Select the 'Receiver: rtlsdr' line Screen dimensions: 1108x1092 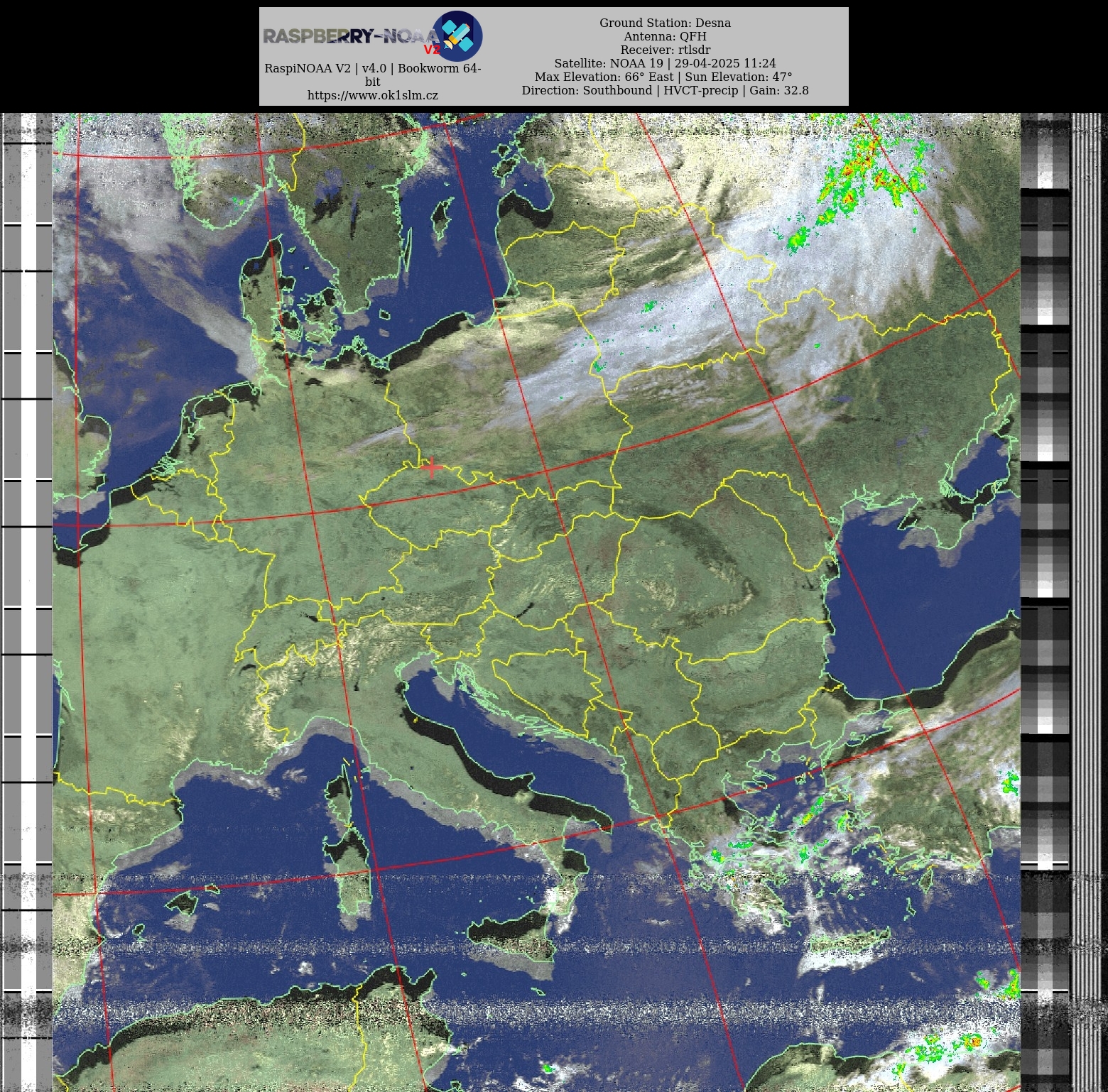(x=665, y=50)
